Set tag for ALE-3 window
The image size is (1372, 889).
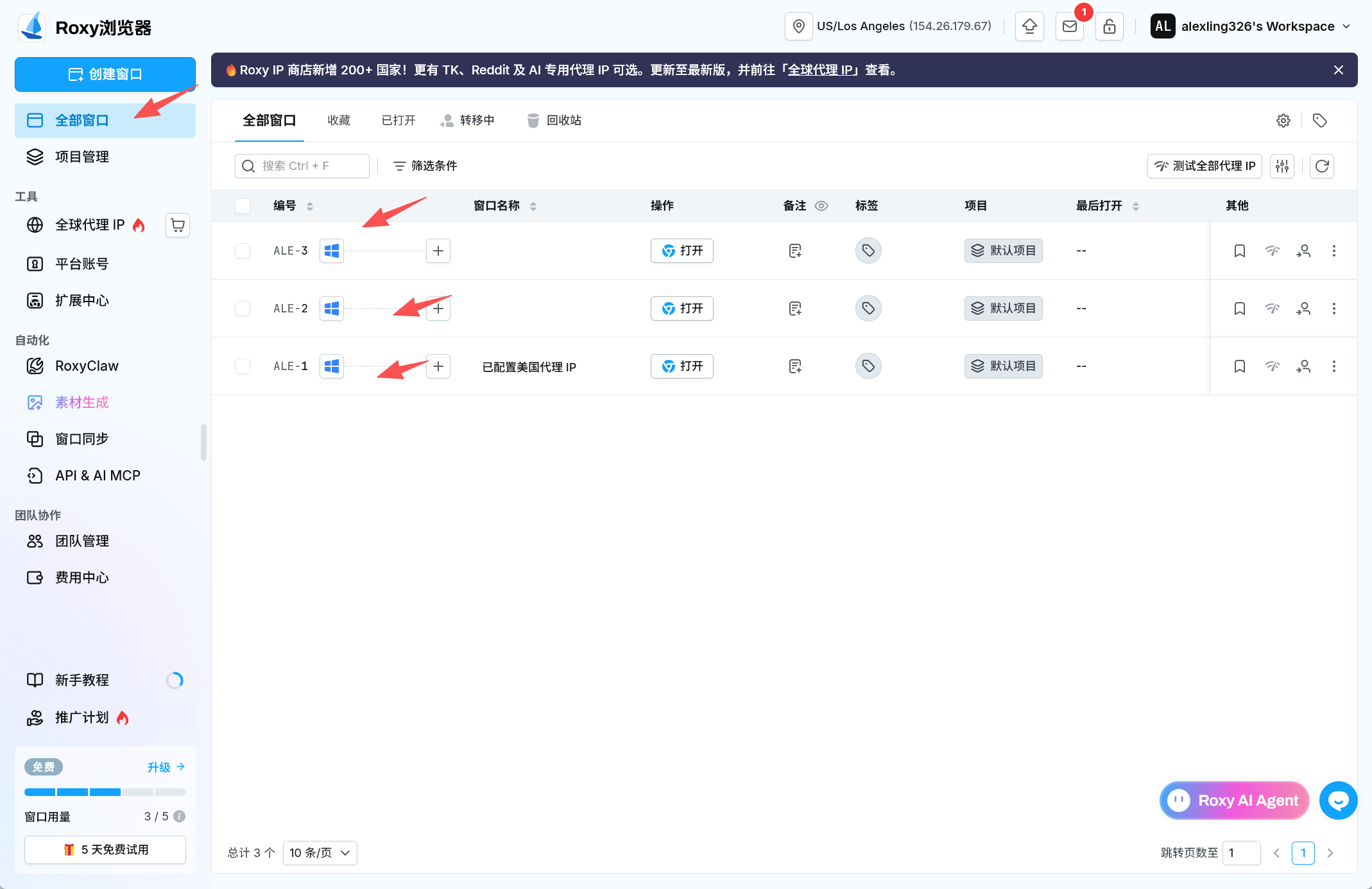tap(868, 251)
